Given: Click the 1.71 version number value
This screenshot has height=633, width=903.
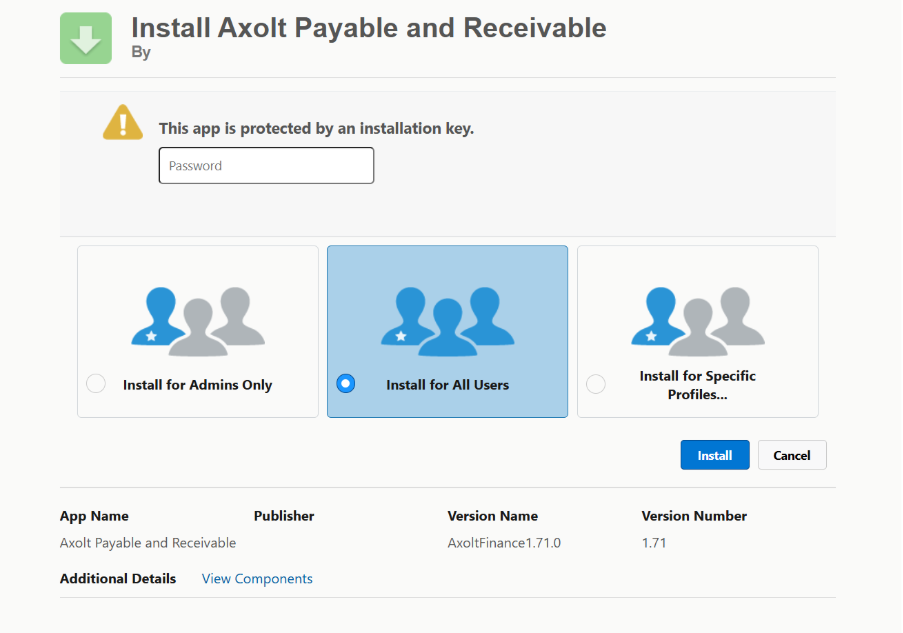Looking at the screenshot, I should (x=654, y=543).
